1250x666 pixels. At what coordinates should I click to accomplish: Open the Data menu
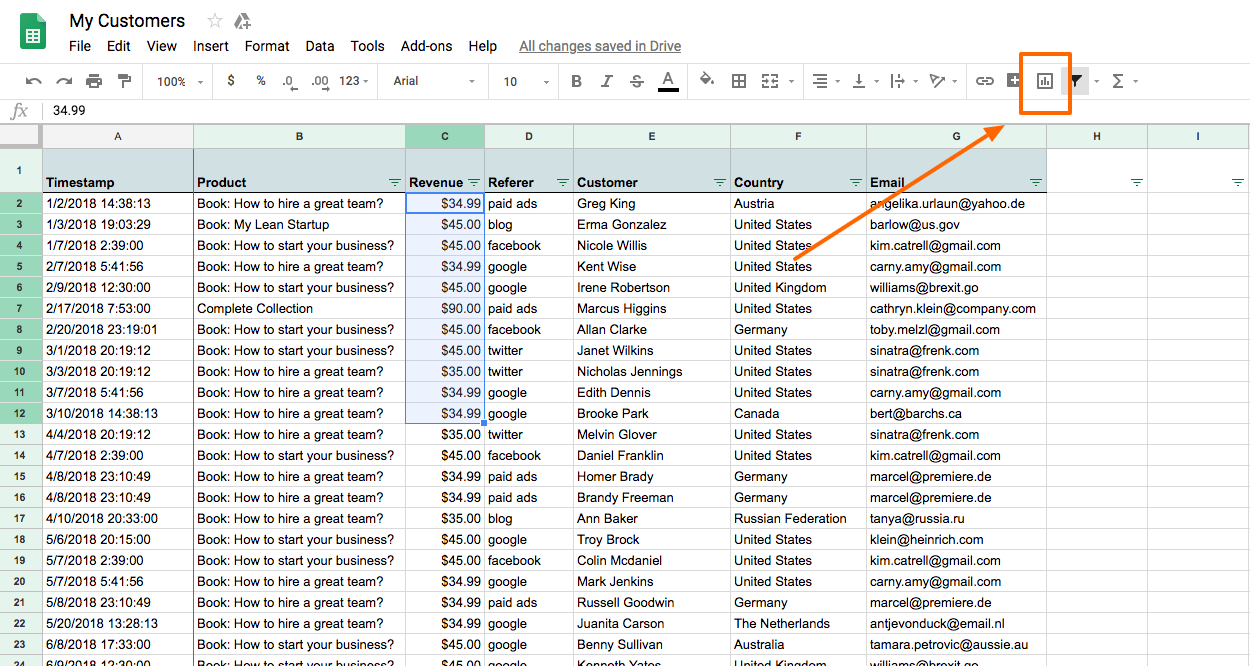click(x=320, y=46)
